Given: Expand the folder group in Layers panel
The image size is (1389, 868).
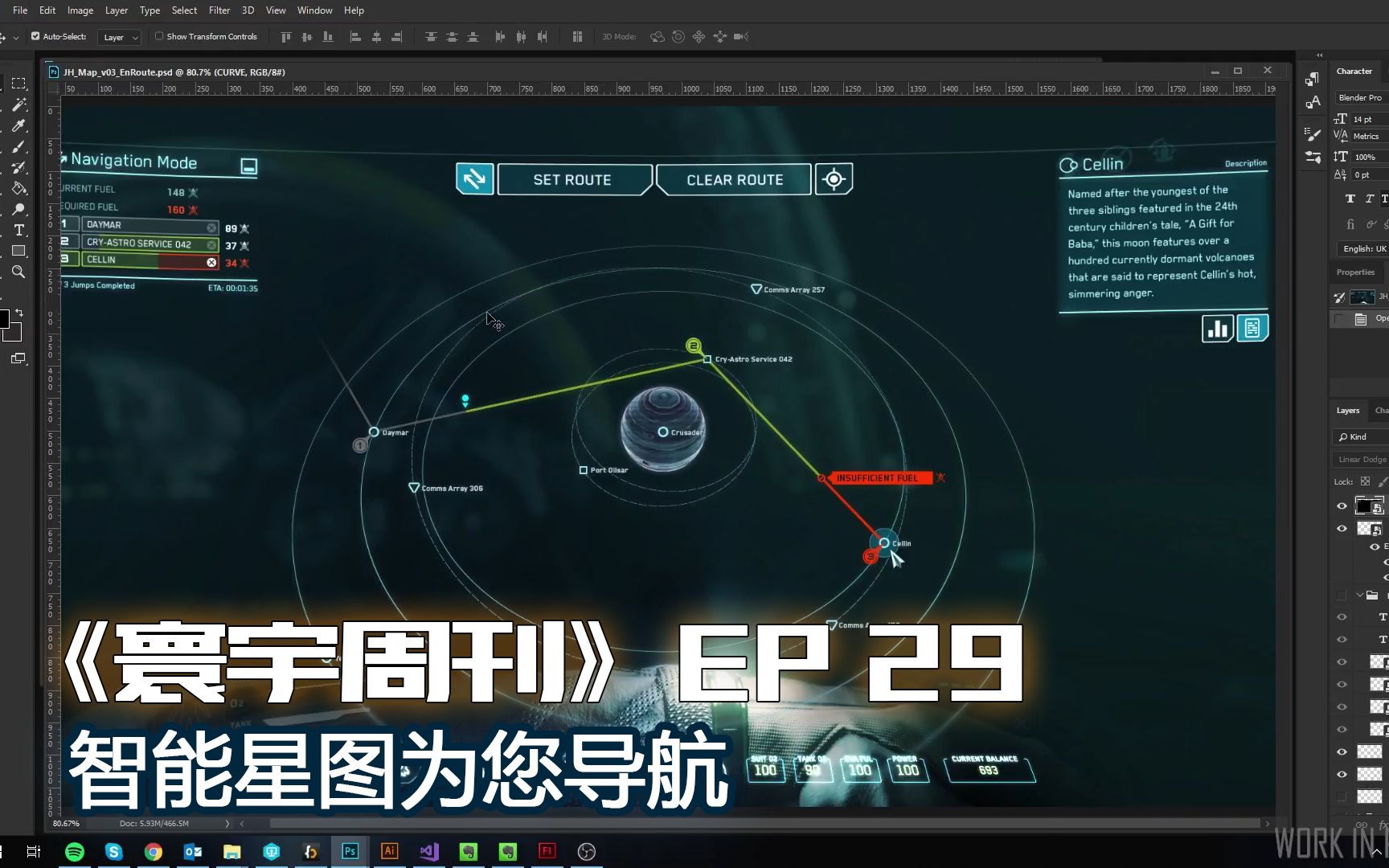Looking at the screenshot, I should (x=1359, y=596).
